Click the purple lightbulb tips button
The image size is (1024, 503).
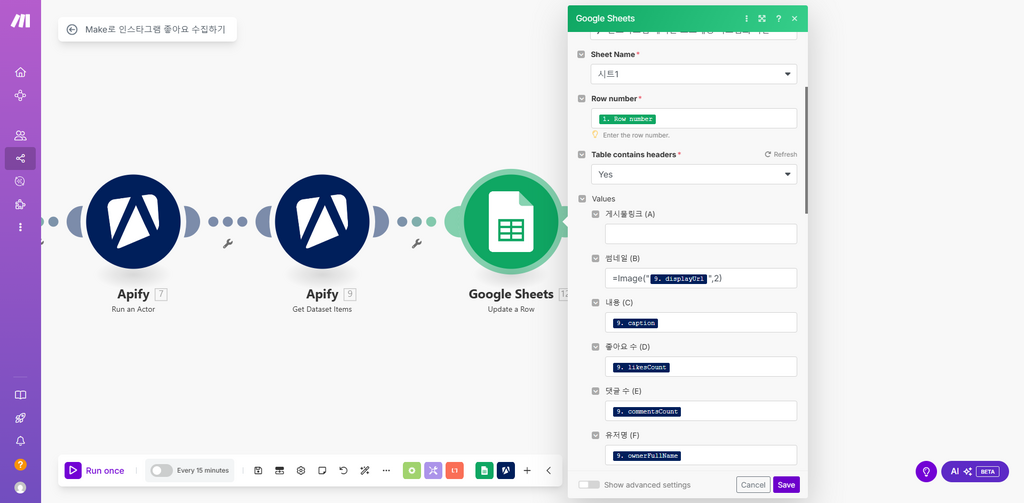coord(926,471)
